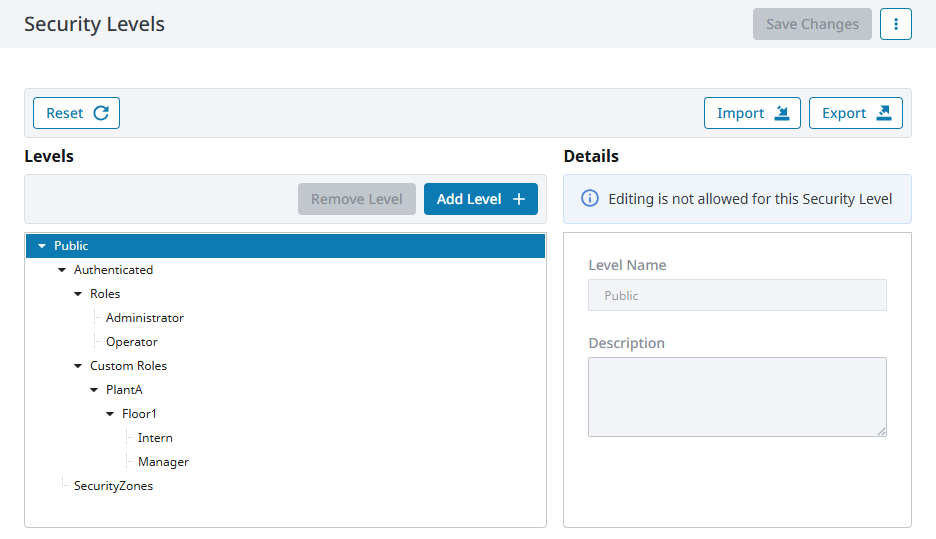
Task: Collapse the PlantA node arrow
Action: coord(94,390)
